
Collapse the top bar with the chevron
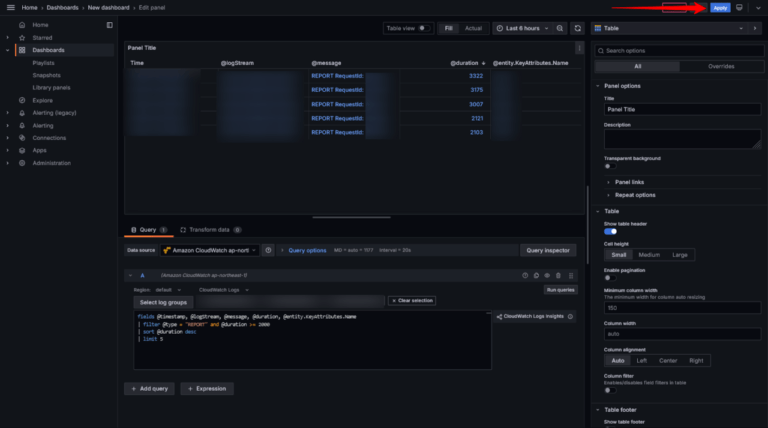point(758,8)
